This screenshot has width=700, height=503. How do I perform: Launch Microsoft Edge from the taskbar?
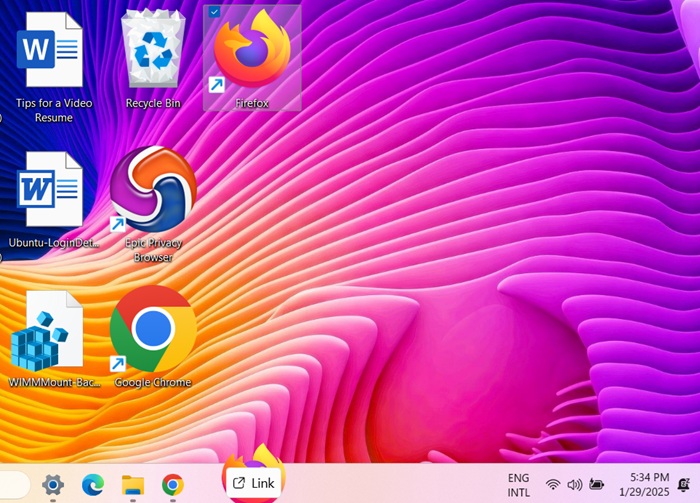[x=93, y=485]
